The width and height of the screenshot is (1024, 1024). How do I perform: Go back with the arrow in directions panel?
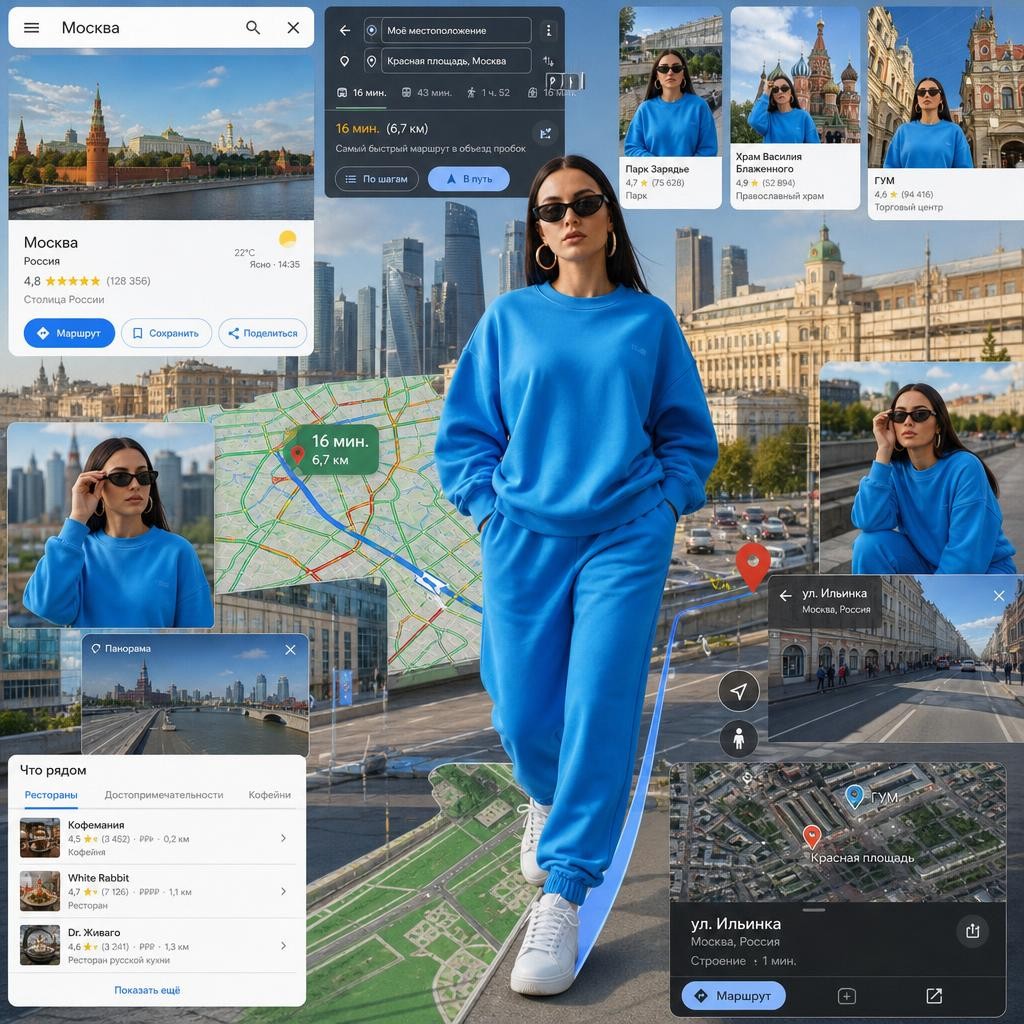345,30
